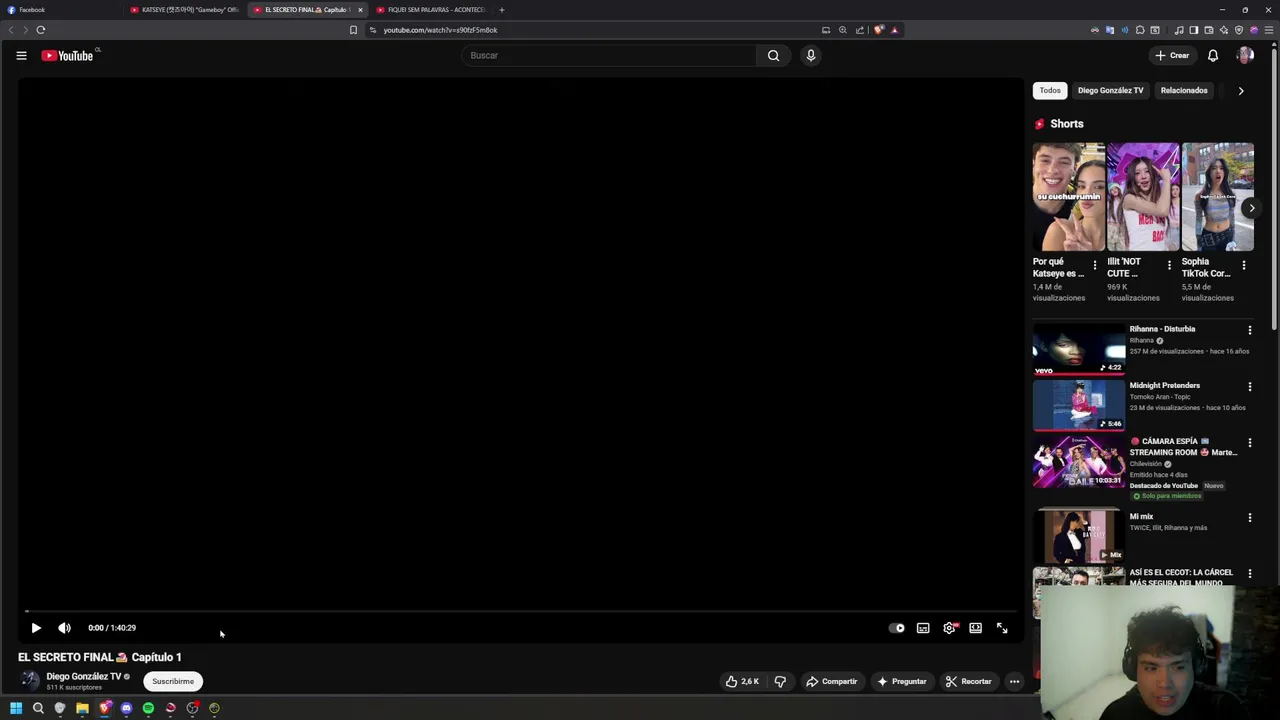Viewport: 1280px width, 720px height.
Task: Submit search with magnifier icon
Action: pyautogui.click(x=773, y=56)
